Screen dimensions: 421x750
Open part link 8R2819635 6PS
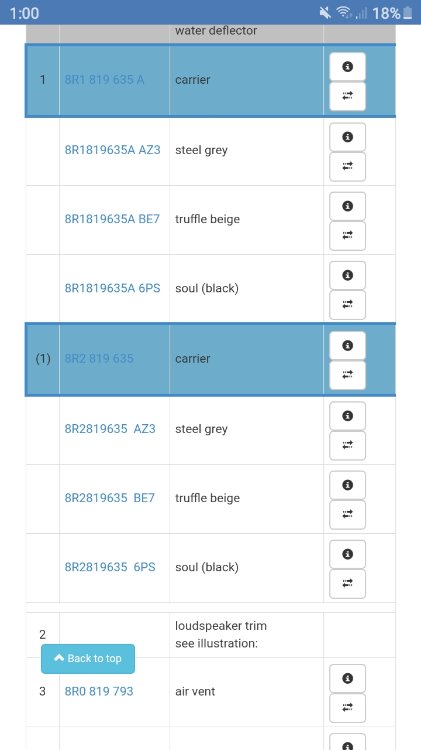point(110,567)
